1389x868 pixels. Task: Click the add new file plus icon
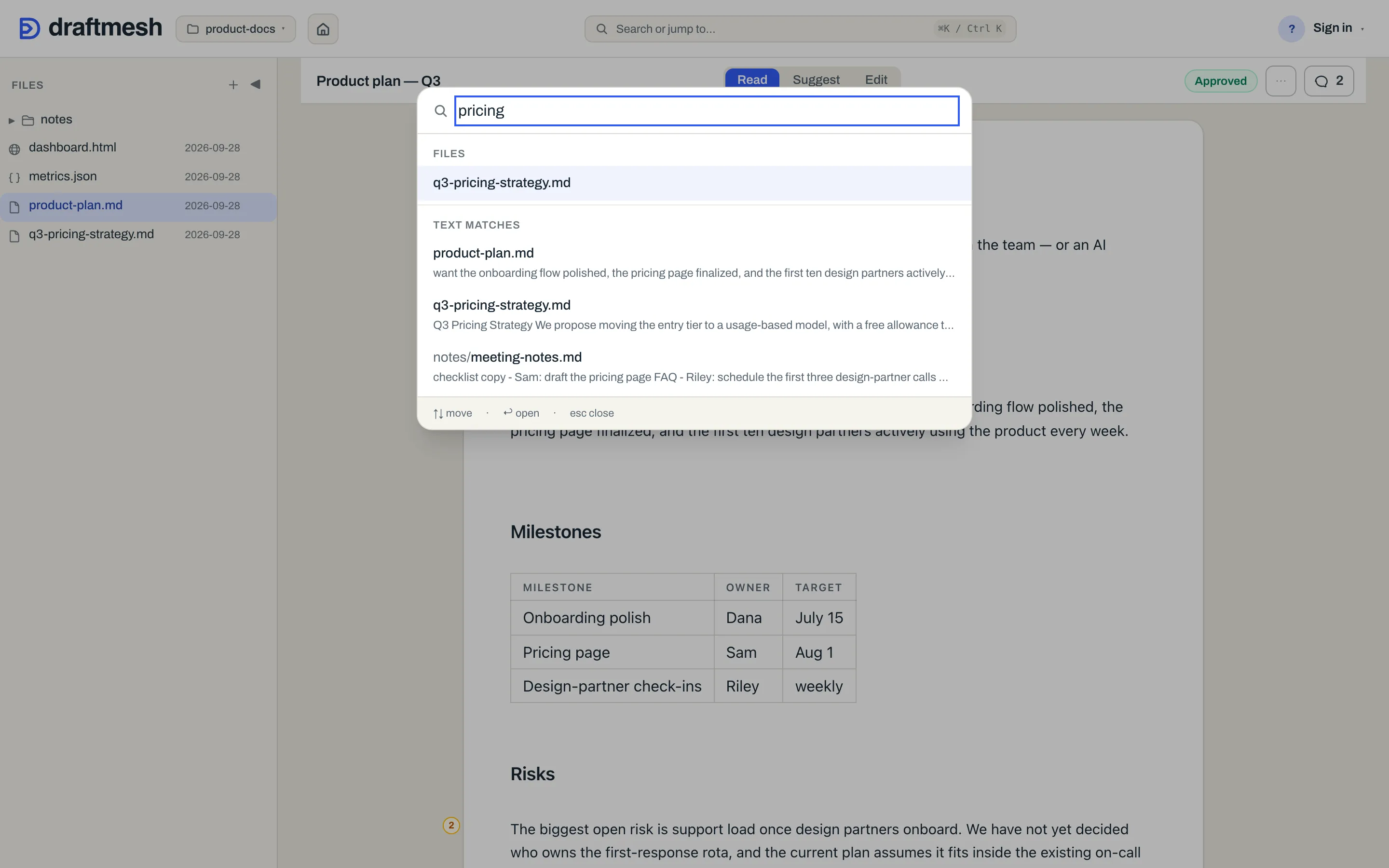tap(233, 85)
